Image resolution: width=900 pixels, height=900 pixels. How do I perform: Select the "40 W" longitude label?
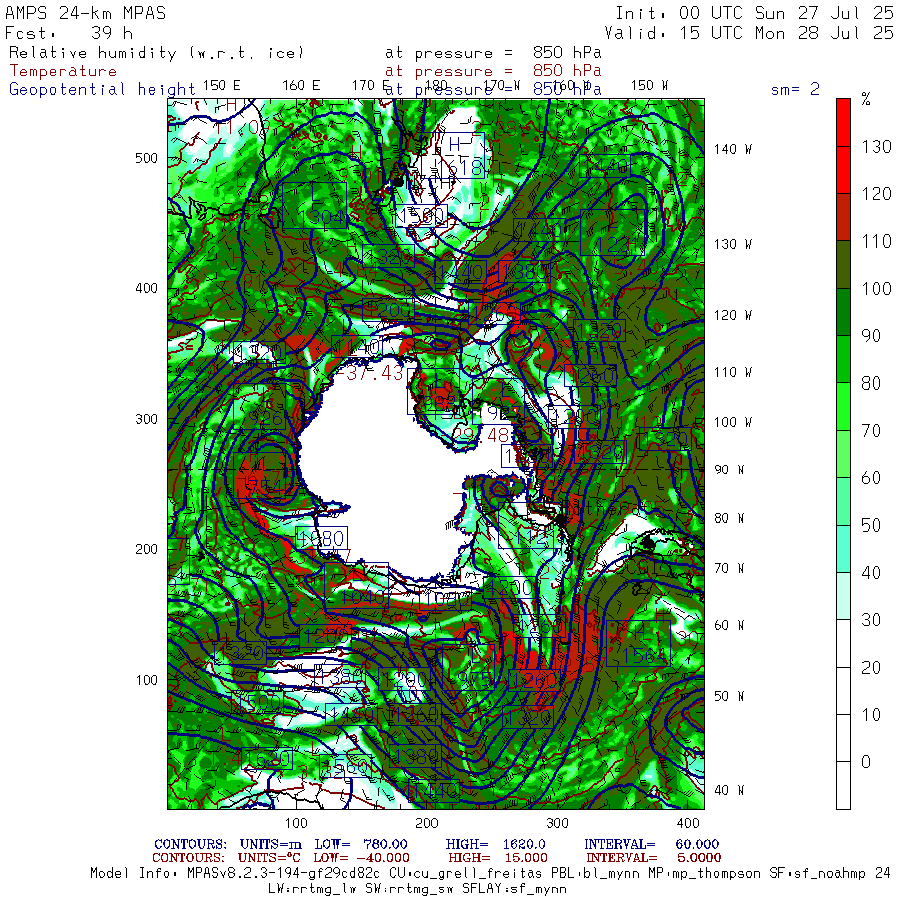tap(729, 790)
